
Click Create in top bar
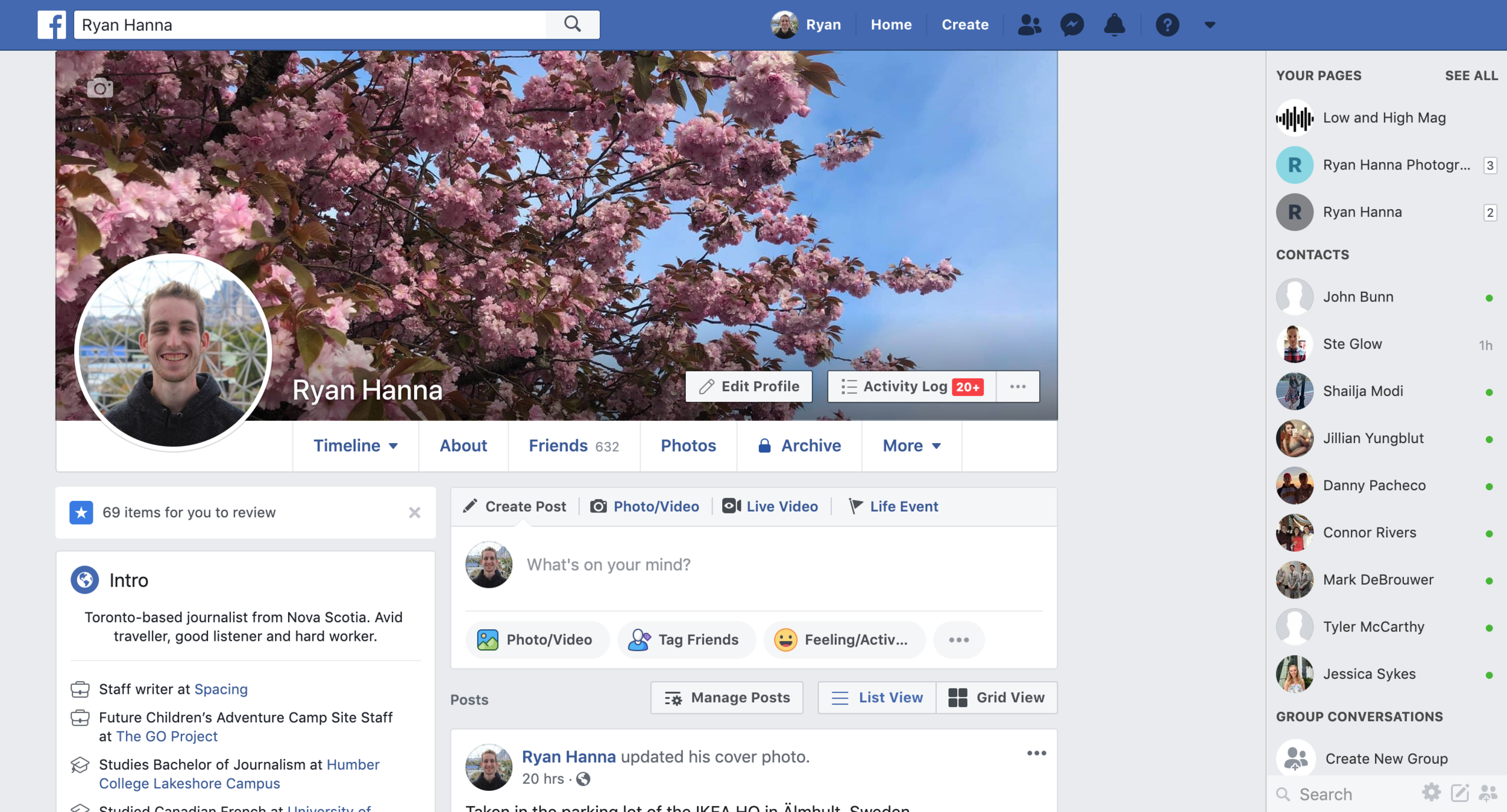965,25
